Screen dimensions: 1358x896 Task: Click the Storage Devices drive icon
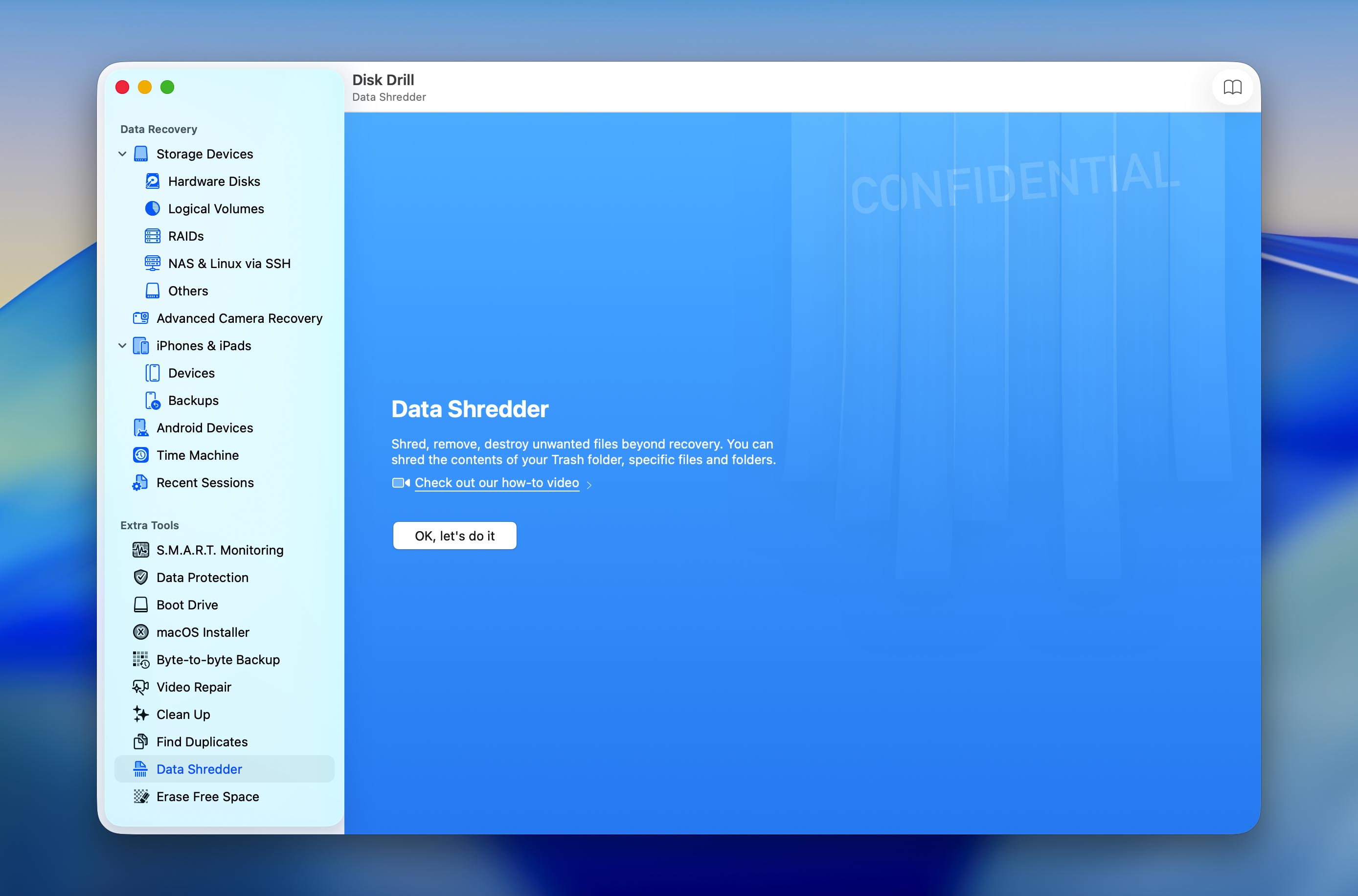point(140,154)
